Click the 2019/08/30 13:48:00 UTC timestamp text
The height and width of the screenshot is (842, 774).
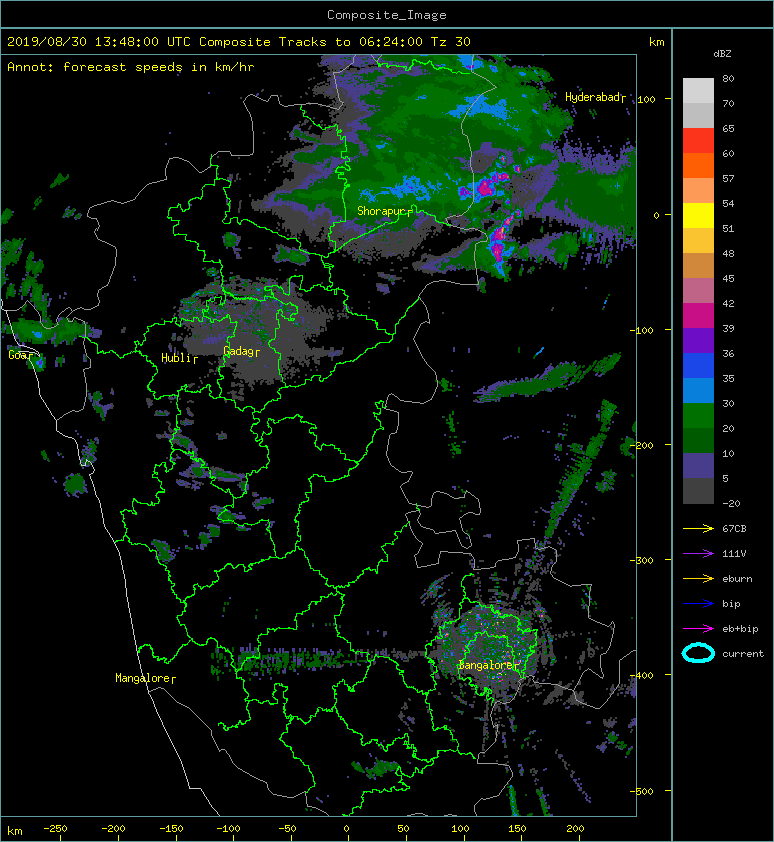tap(99, 41)
